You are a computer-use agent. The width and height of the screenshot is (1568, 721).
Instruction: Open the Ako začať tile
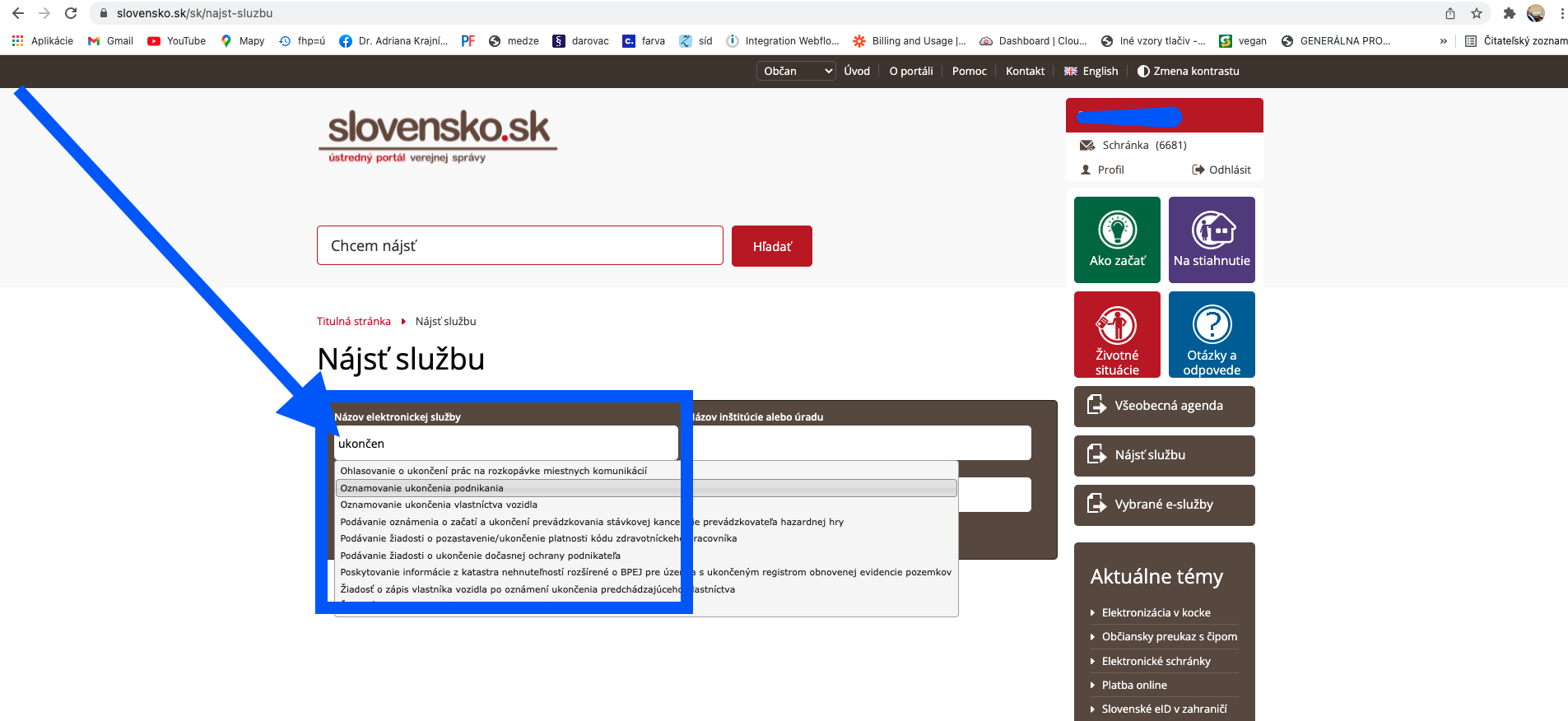1117,240
